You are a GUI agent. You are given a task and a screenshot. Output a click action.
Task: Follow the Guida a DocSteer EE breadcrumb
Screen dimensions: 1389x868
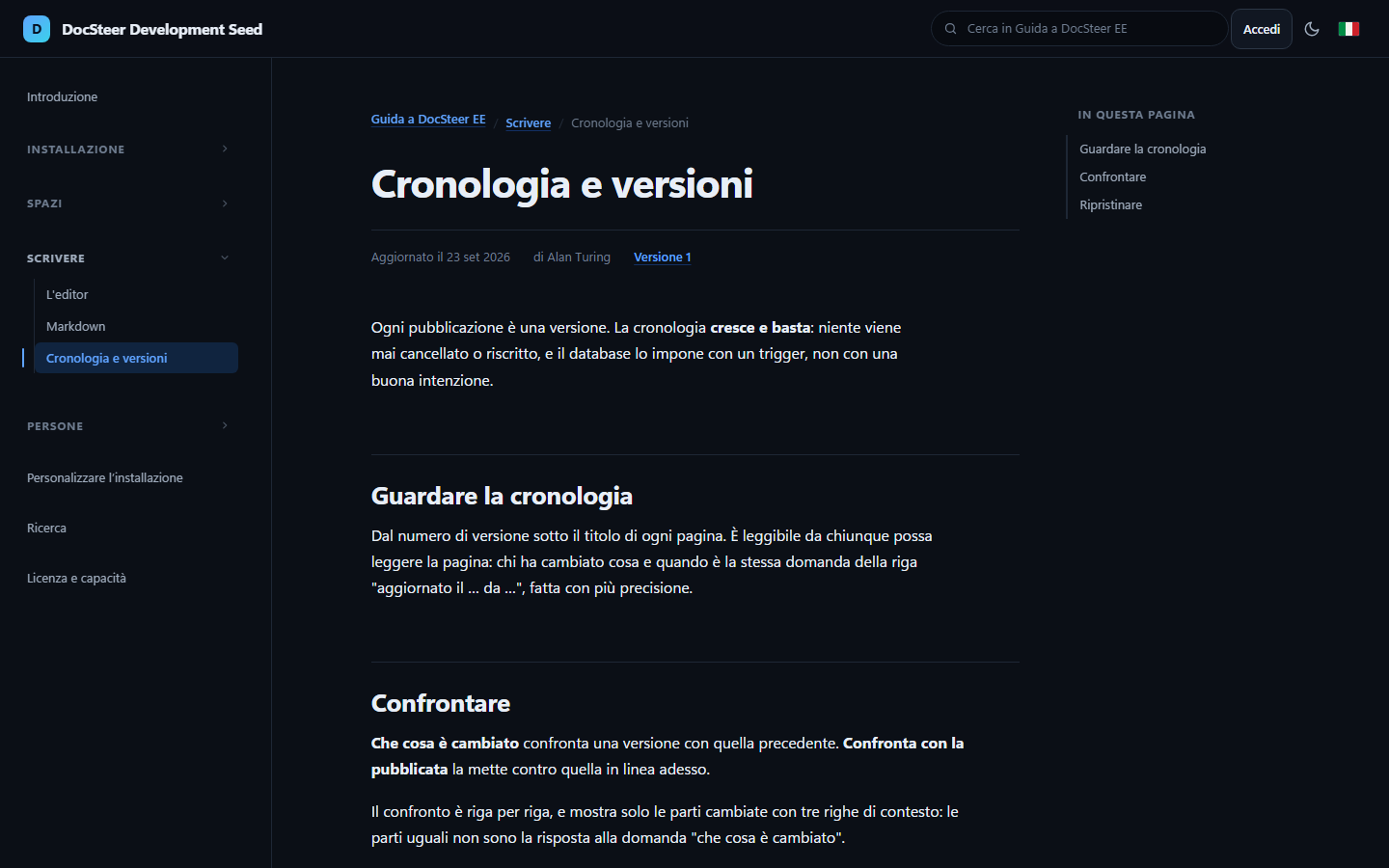click(x=428, y=120)
